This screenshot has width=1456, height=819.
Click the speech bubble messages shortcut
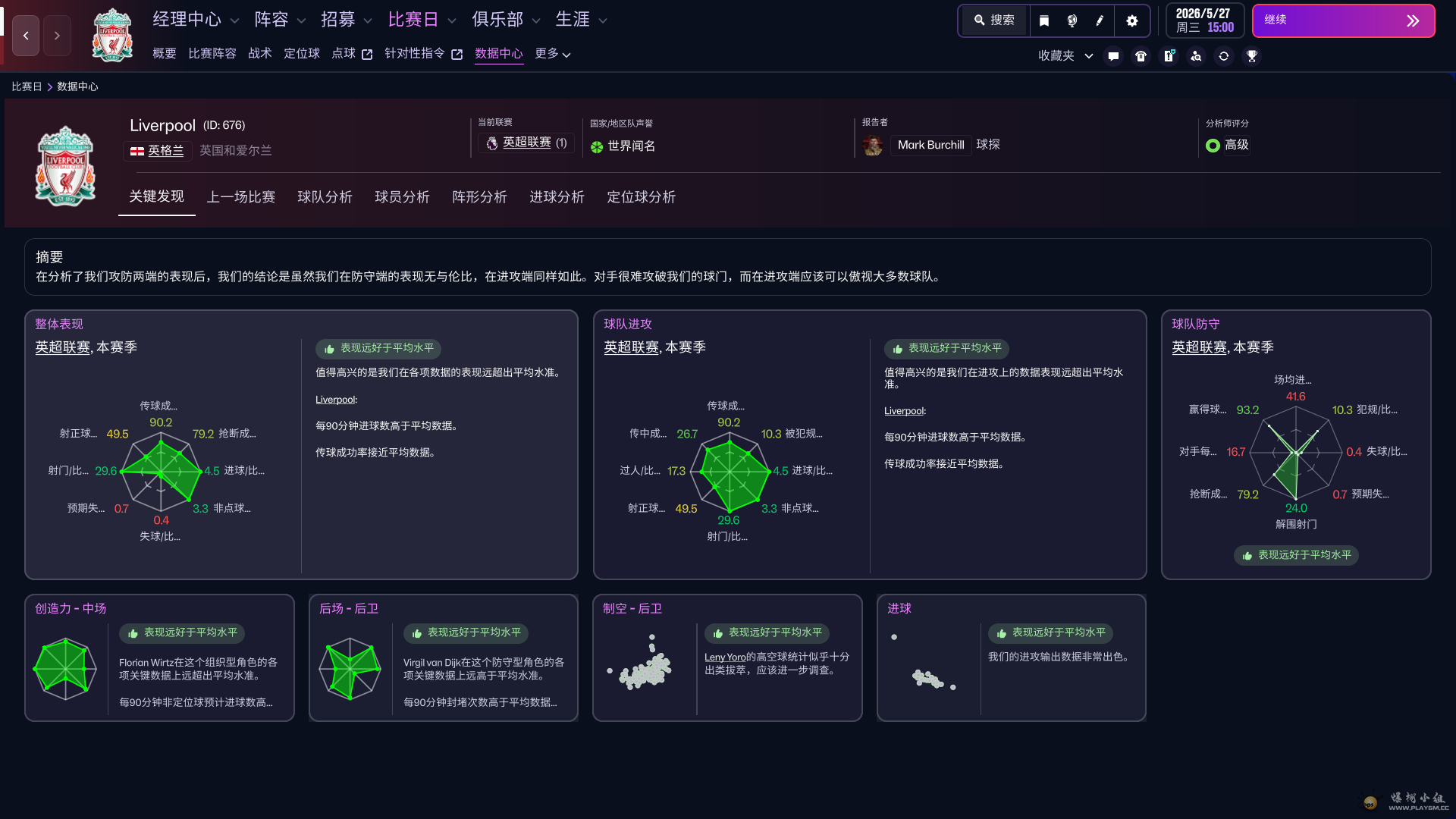pos(1113,56)
